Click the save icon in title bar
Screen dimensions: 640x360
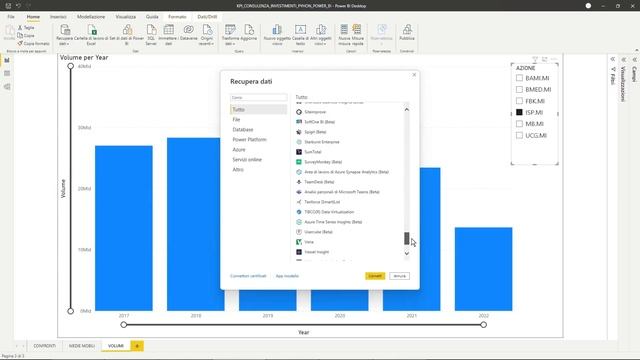pyautogui.click(x=8, y=6)
